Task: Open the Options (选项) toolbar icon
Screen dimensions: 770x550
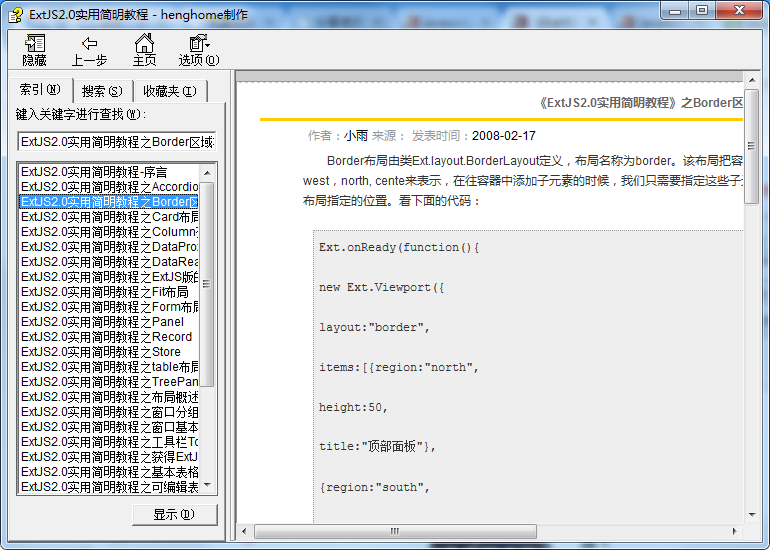Action: tap(198, 43)
